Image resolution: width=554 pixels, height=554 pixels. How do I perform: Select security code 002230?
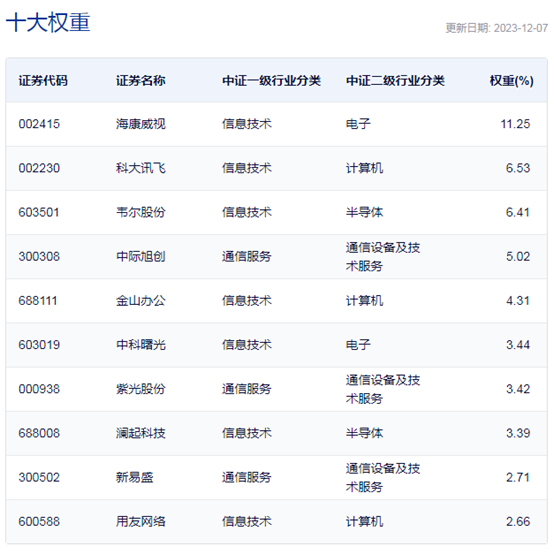click(39, 168)
